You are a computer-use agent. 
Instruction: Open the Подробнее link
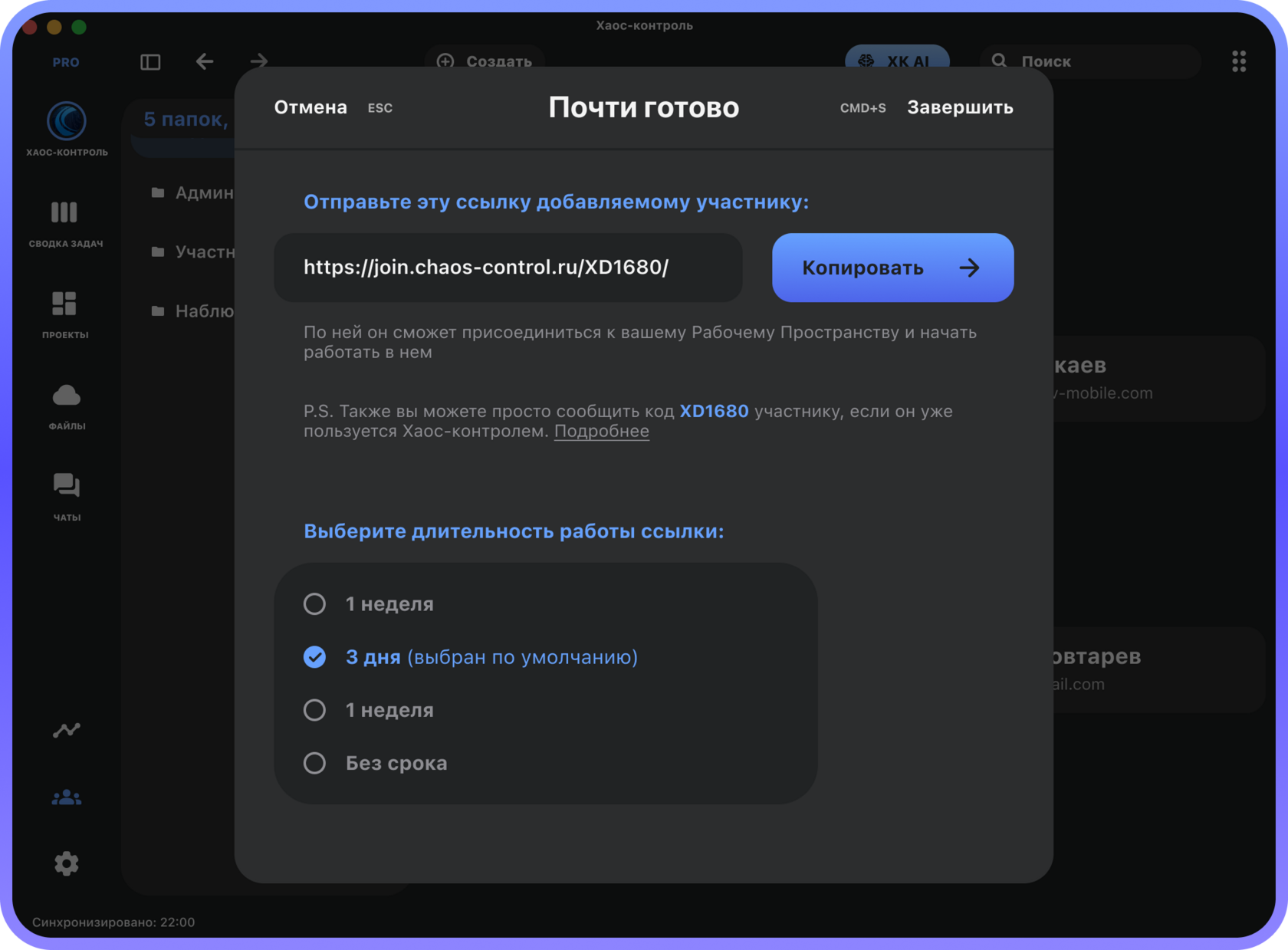pos(601,431)
